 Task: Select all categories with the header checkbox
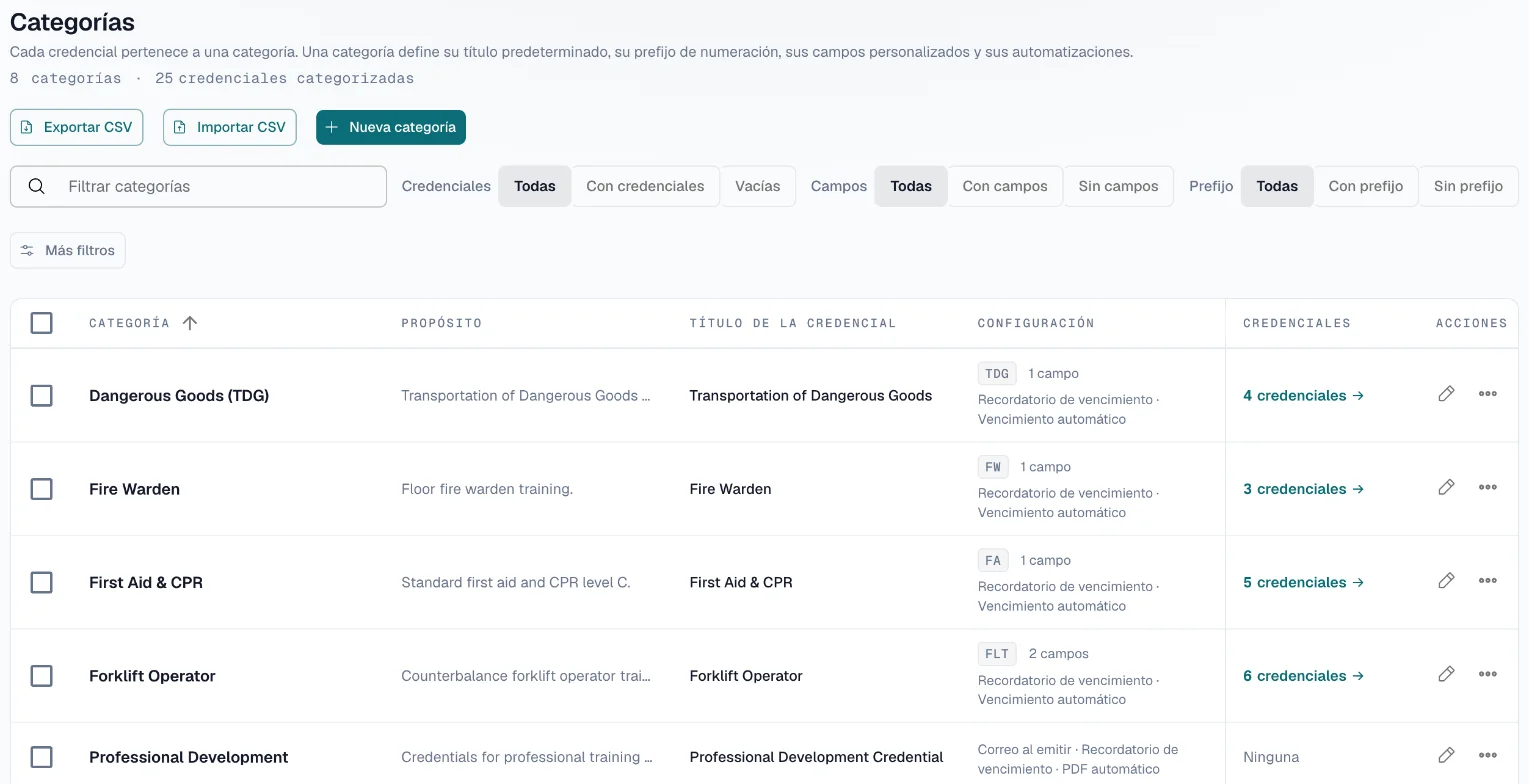pyautogui.click(x=41, y=323)
